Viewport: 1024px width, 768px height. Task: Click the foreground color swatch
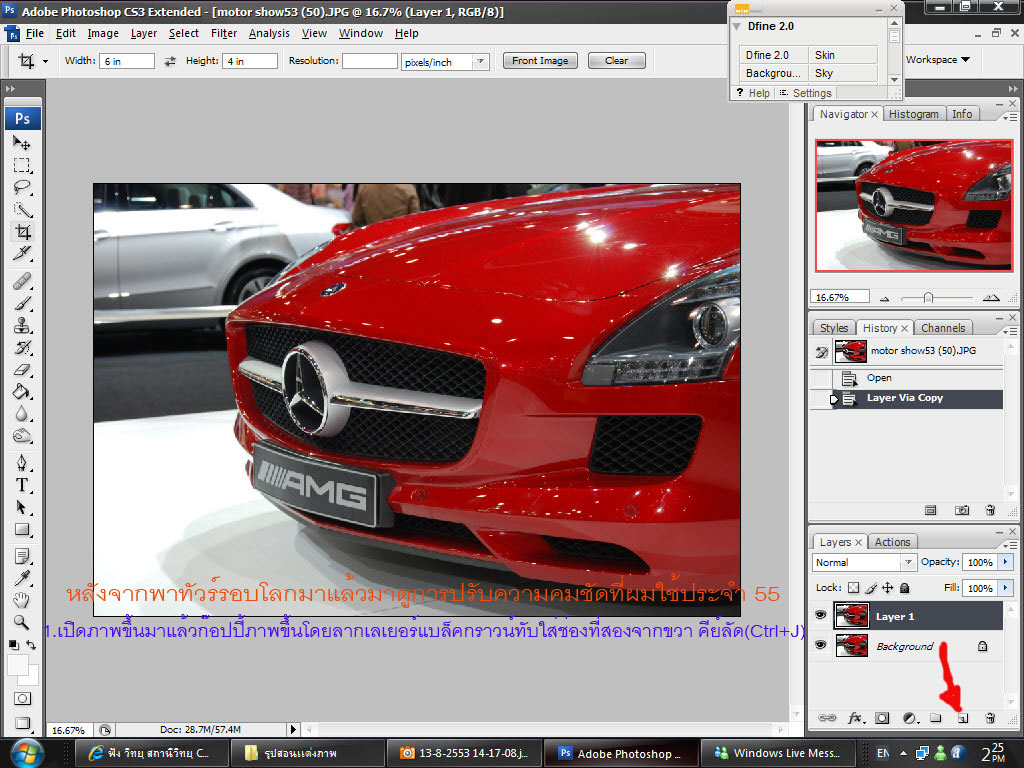pos(18,665)
